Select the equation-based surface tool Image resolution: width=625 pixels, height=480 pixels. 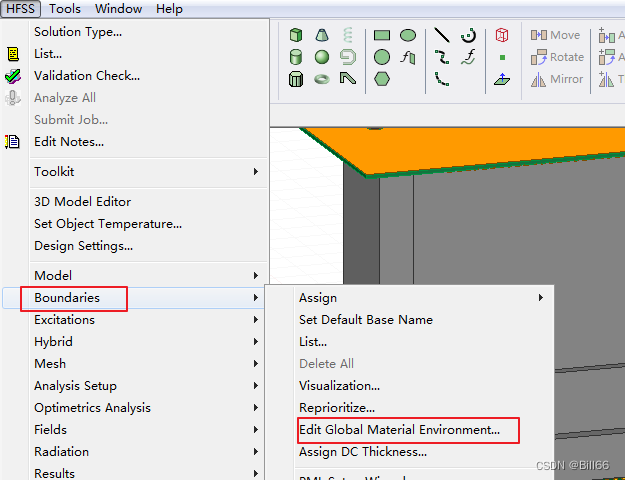coord(408,57)
